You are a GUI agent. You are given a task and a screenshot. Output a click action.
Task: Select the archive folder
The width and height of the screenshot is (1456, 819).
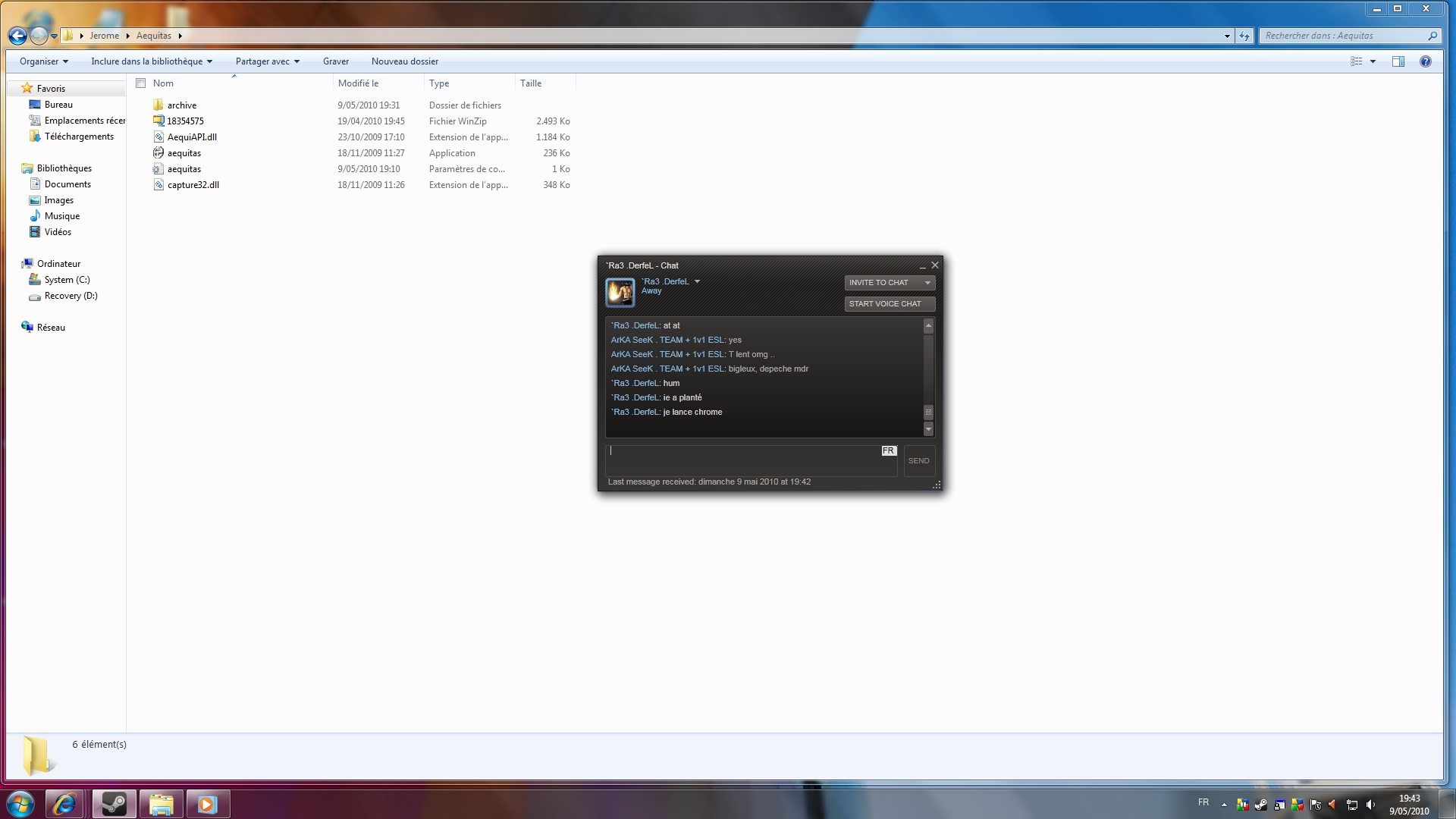coord(182,105)
